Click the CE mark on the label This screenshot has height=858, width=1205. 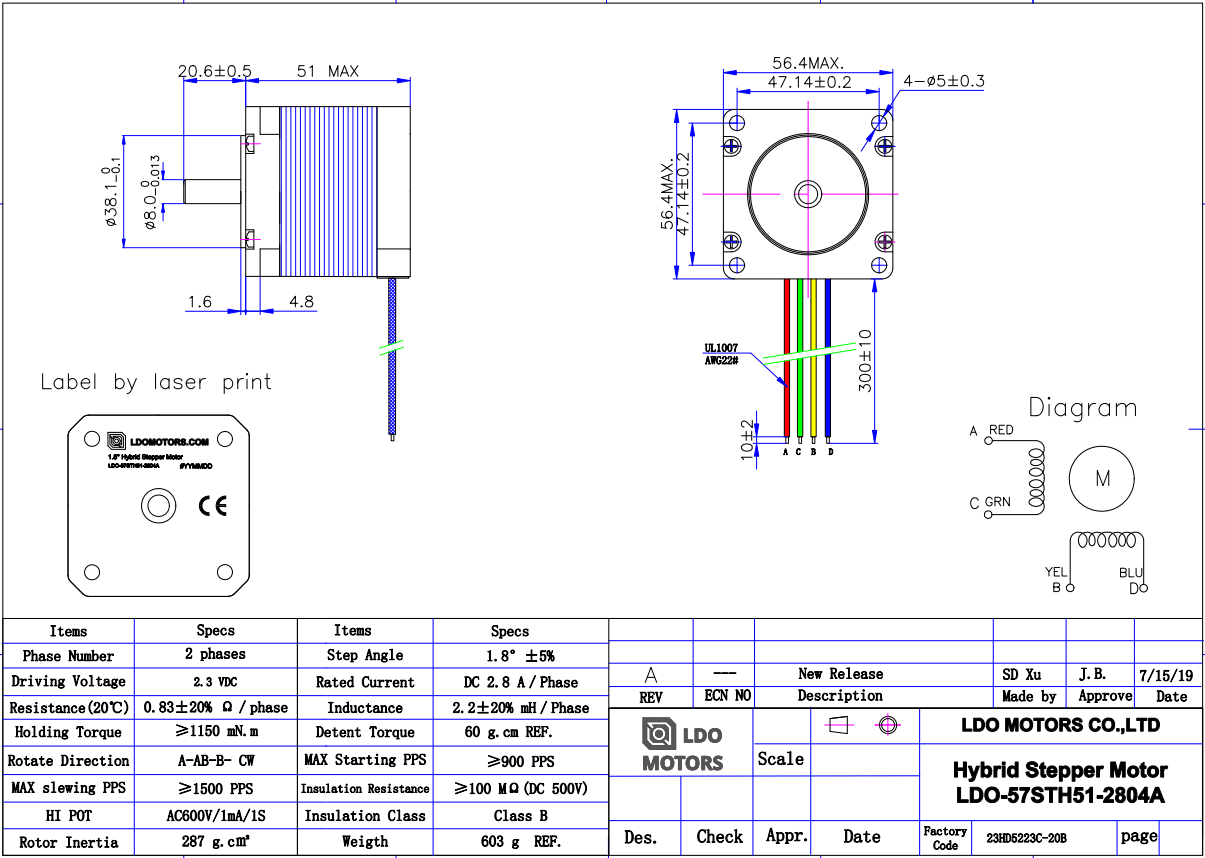pos(212,506)
